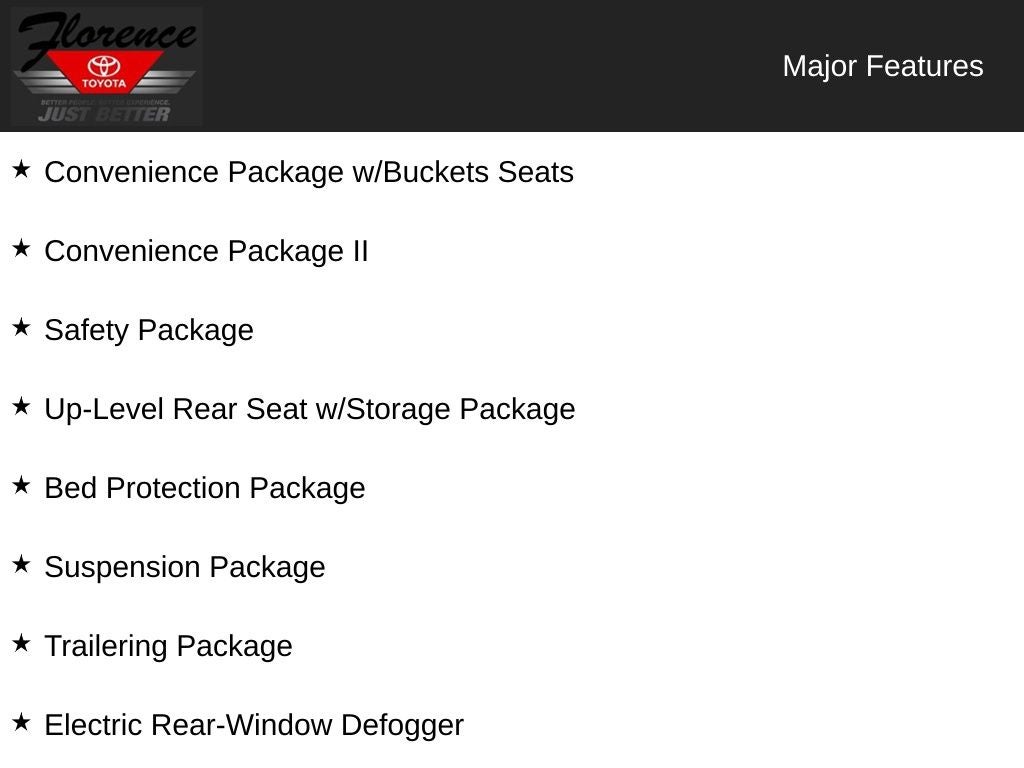Image resolution: width=1024 pixels, height=768 pixels.
Task: Select the Suspension Package item
Action: pos(185,568)
